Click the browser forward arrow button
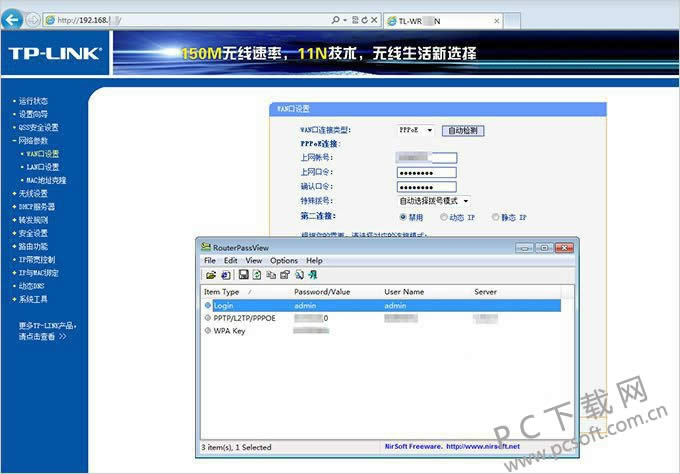 click(x=33, y=20)
